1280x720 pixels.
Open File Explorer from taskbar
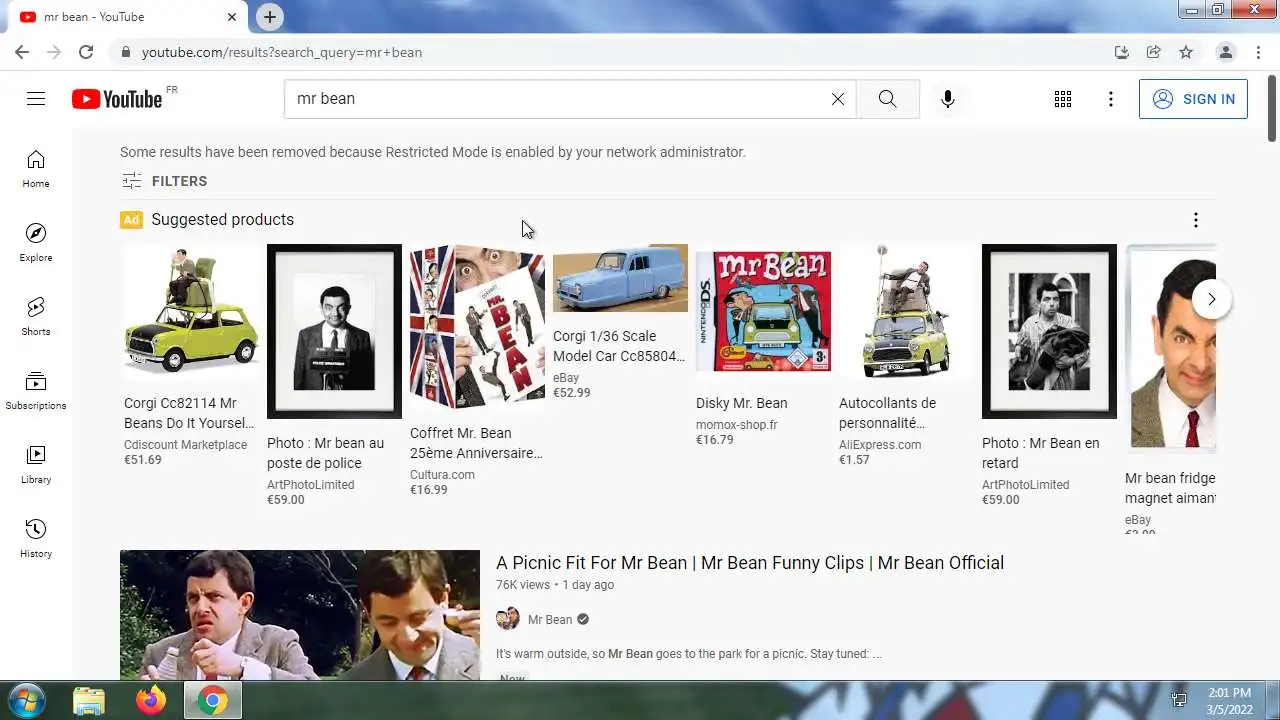[89, 701]
